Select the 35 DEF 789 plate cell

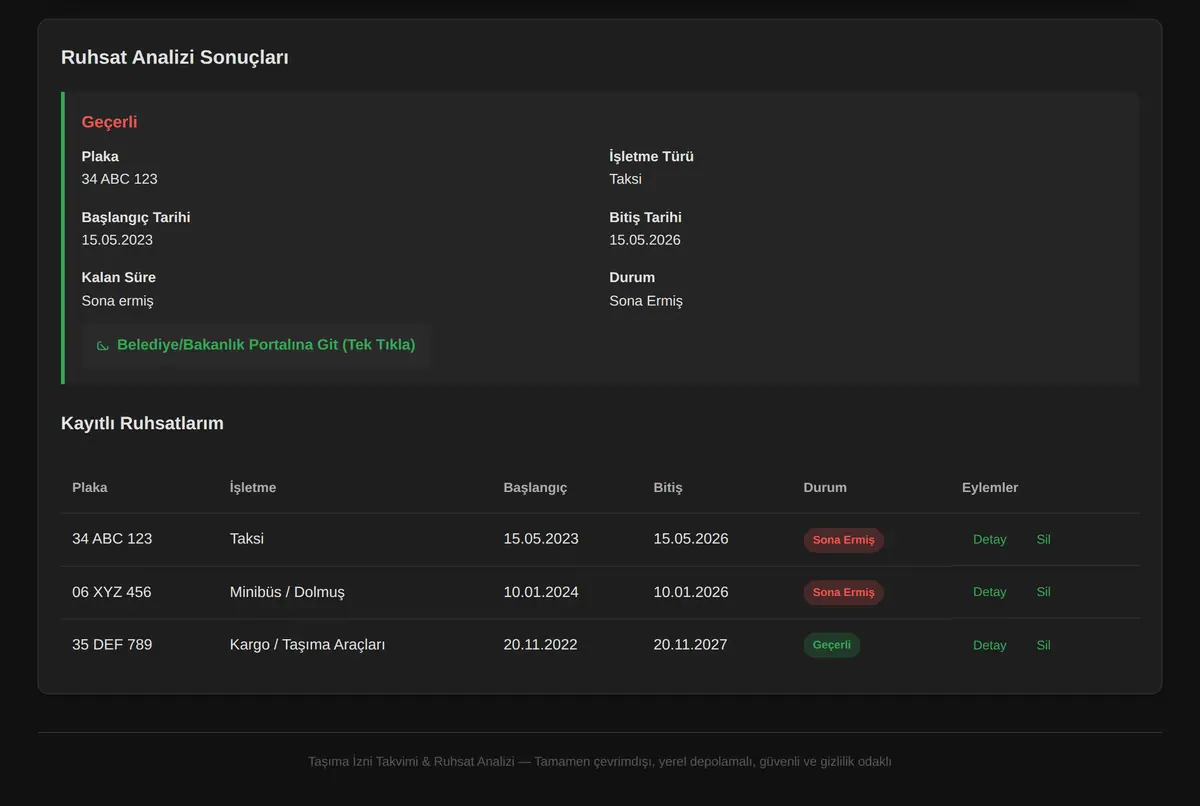(112, 645)
